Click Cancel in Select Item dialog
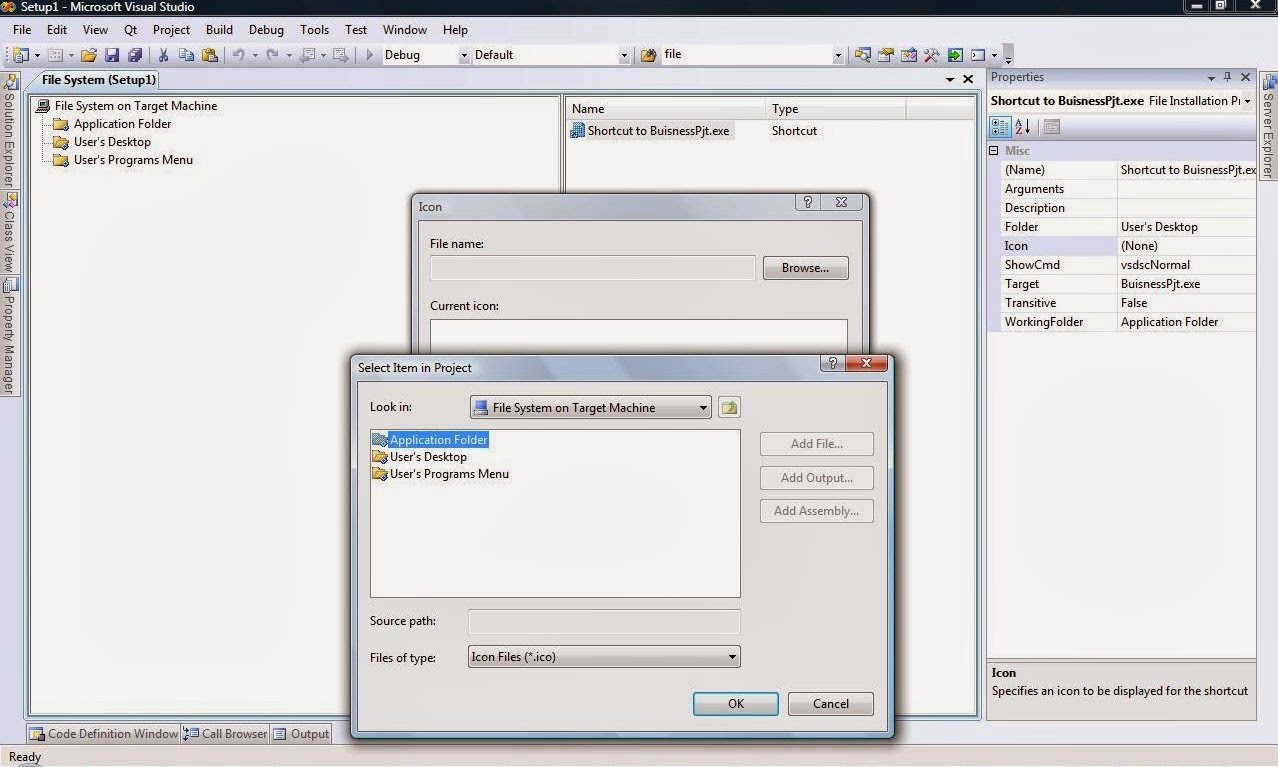Image resolution: width=1278 pixels, height=767 pixels. [831, 704]
